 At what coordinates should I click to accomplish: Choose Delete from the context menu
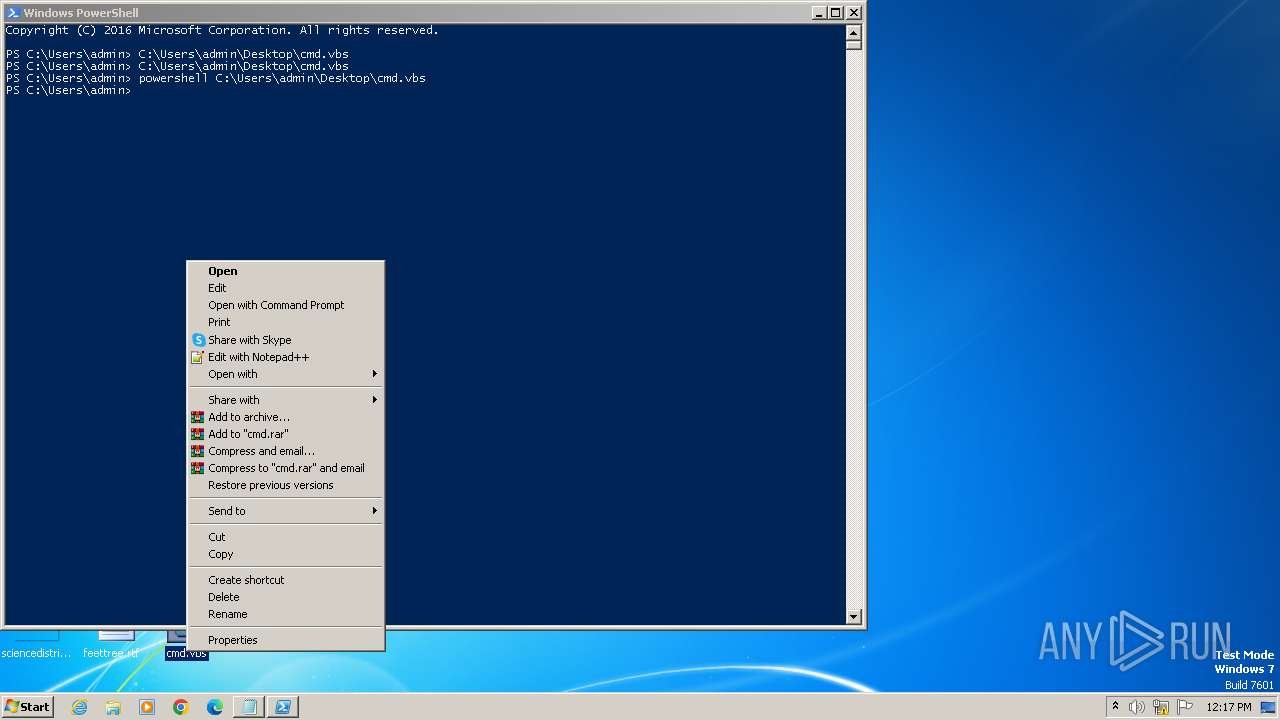coord(286,597)
